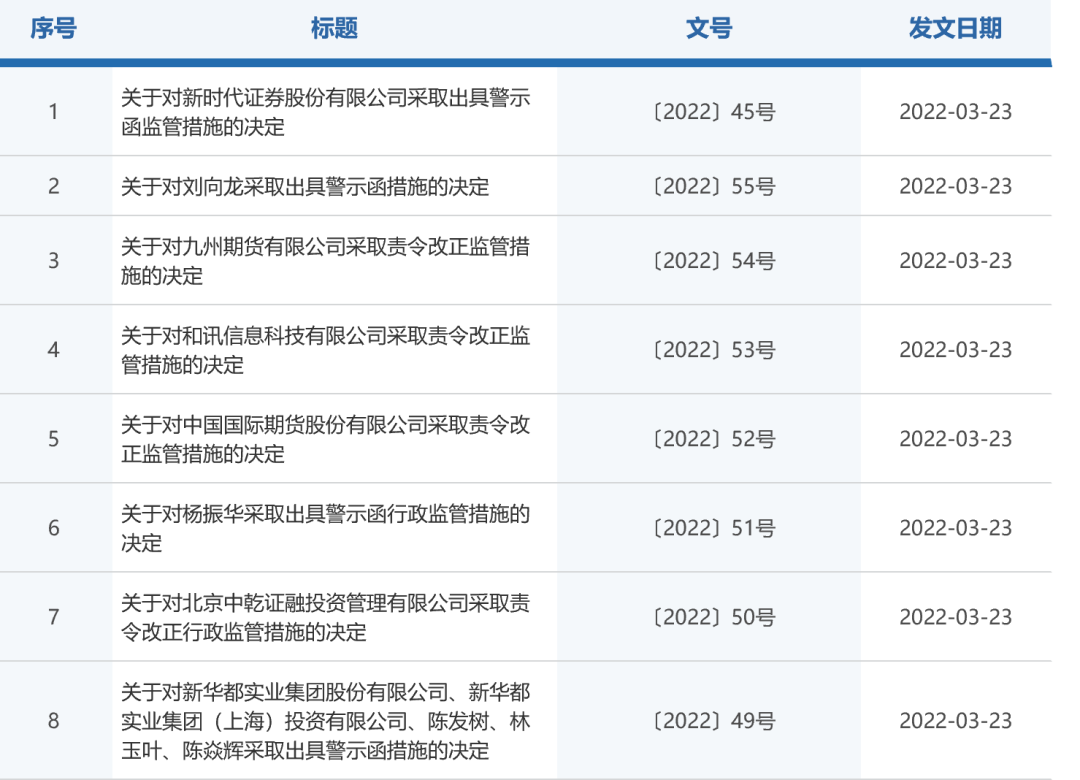The image size is (1080, 780).
Task: Open the title about 新时代证券股份有限公司 warning letter
Action: 325,112
